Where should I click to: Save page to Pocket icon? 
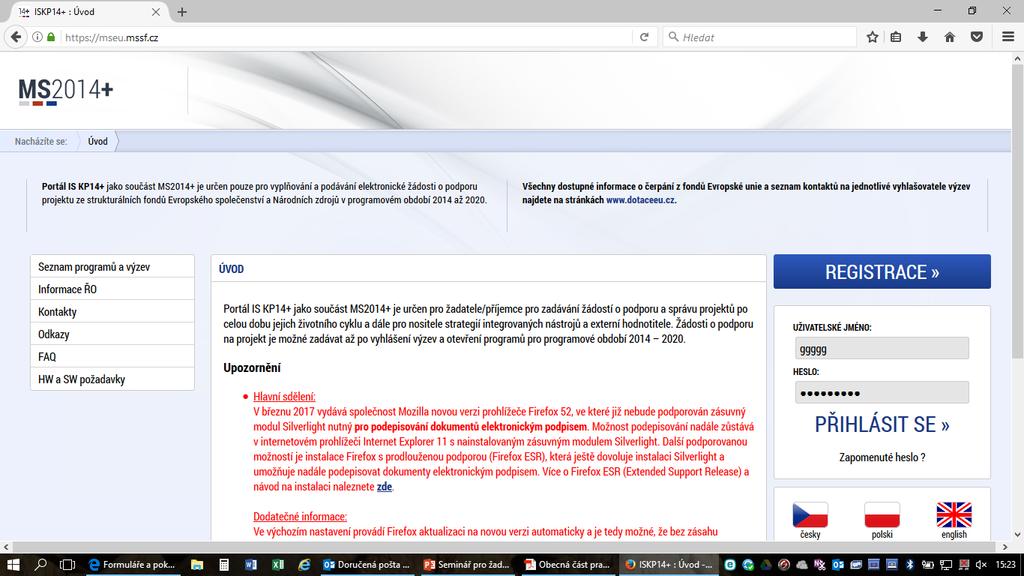[x=977, y=37]
